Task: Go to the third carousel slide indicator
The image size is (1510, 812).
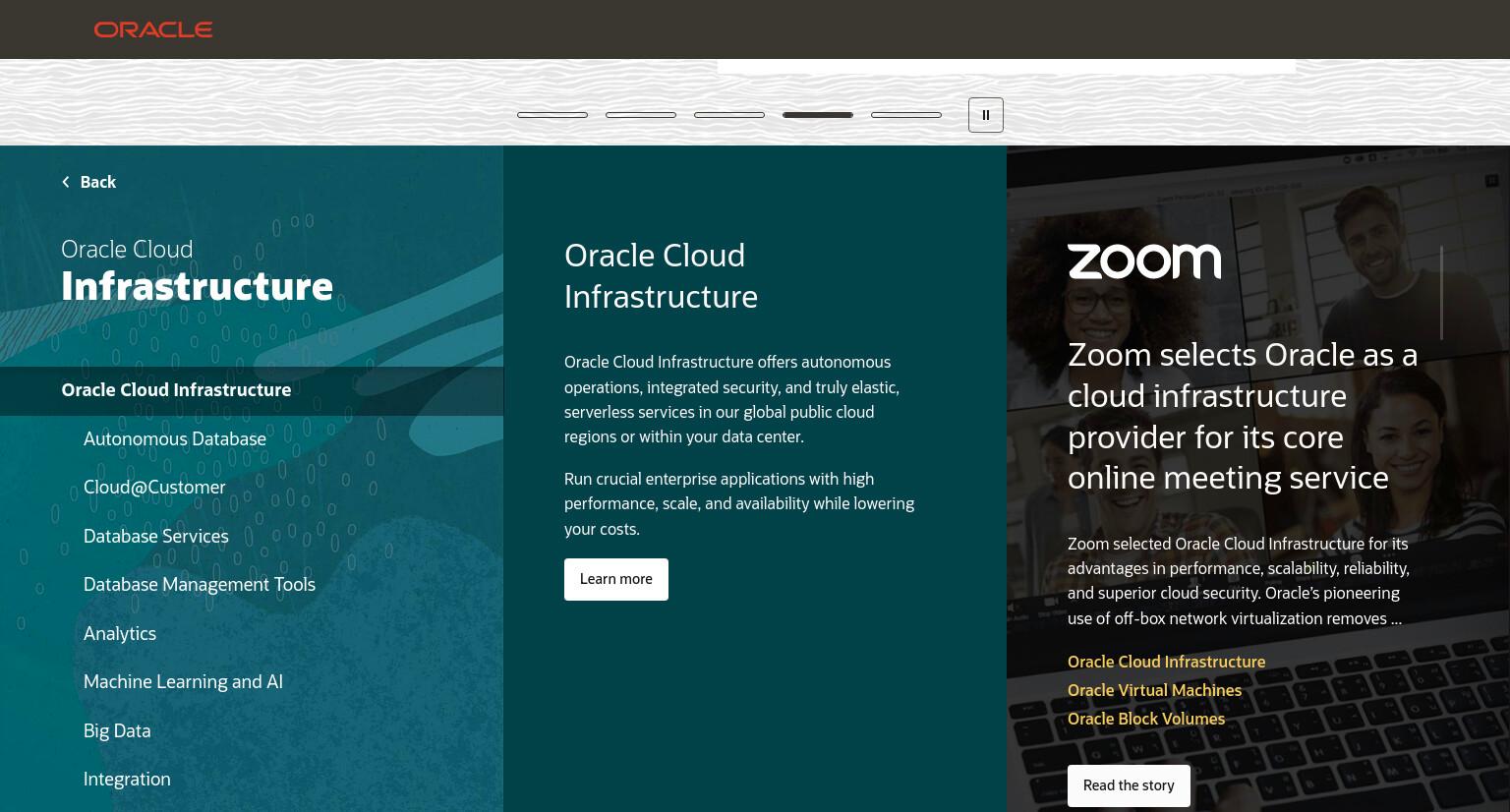Action: coord(729,115)
